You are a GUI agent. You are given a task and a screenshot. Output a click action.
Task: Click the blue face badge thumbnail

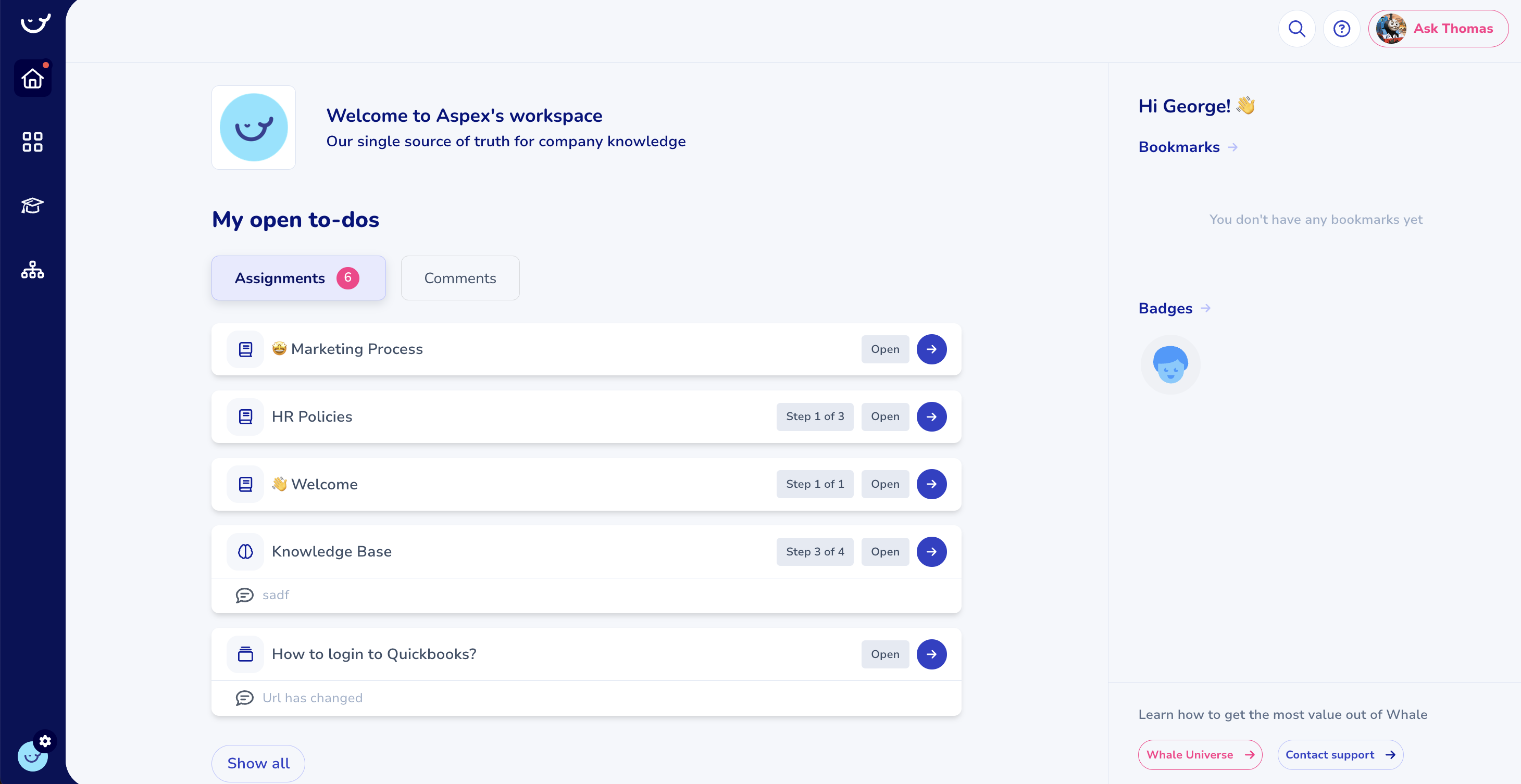tap(1170, 364)
